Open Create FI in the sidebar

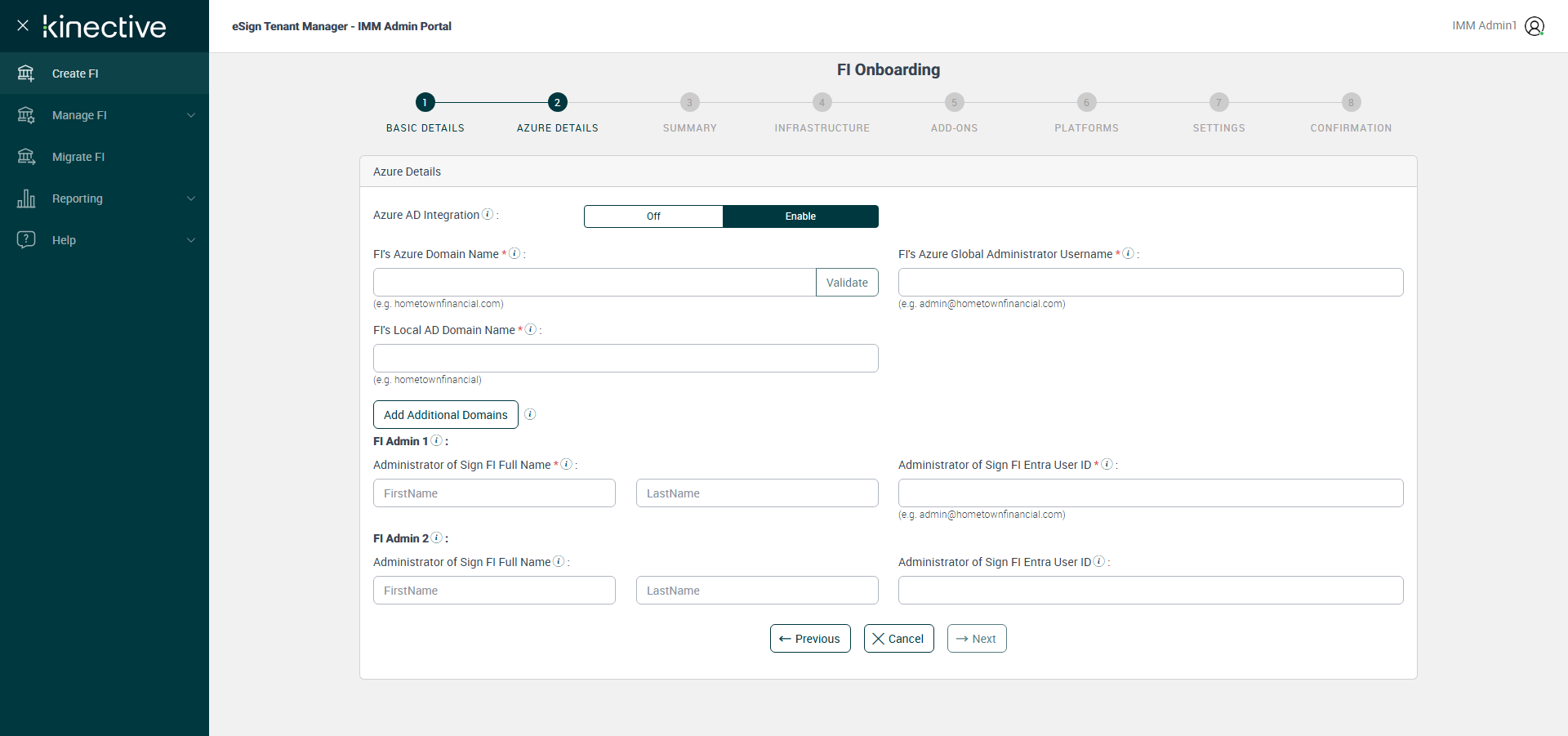pyautogui.click(x=75, y=74)
